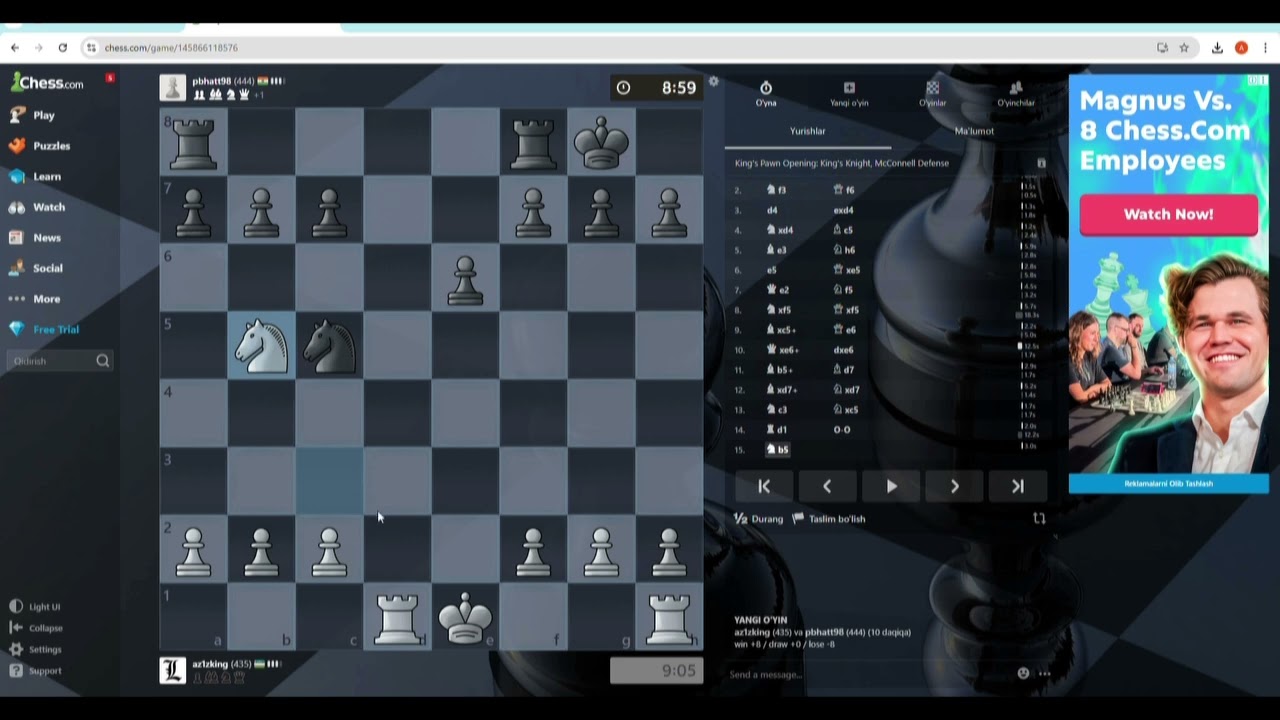Open the Puzzles section in the sidebar
Screen dimensions: 1280x720
(x=40, y=146)
